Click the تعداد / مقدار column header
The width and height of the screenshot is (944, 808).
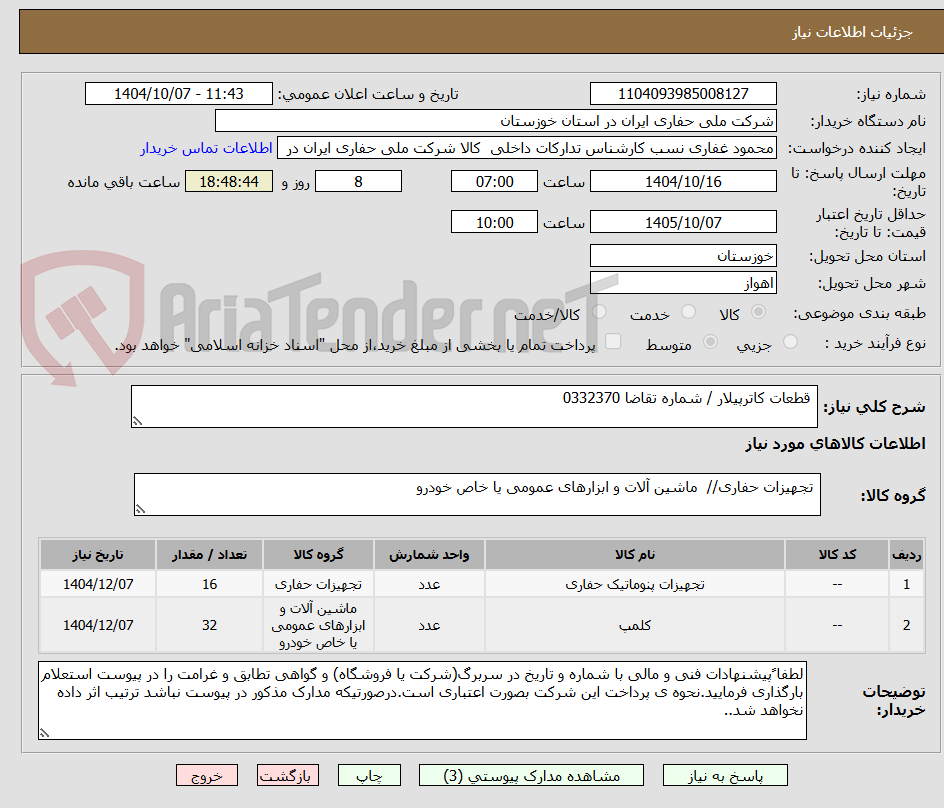tap(209, 555)
